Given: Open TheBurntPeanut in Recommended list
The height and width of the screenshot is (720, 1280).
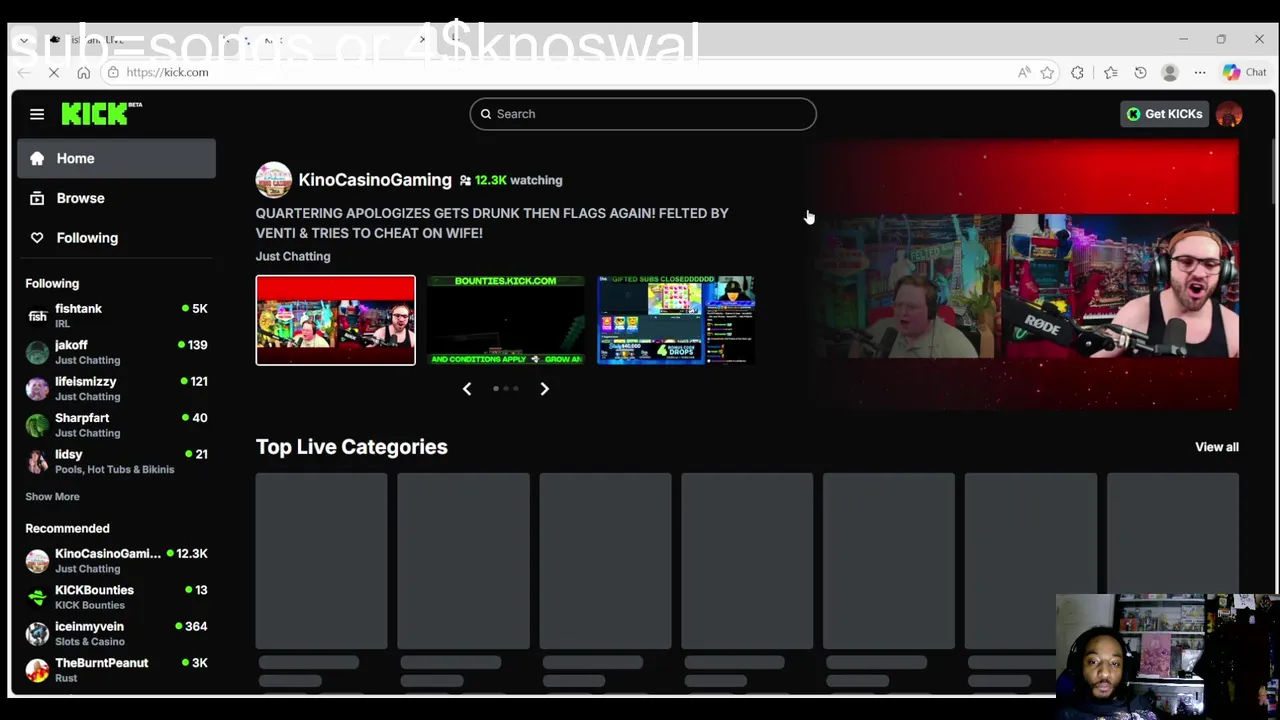Looking at the screenshot, I should coord(116,670).
